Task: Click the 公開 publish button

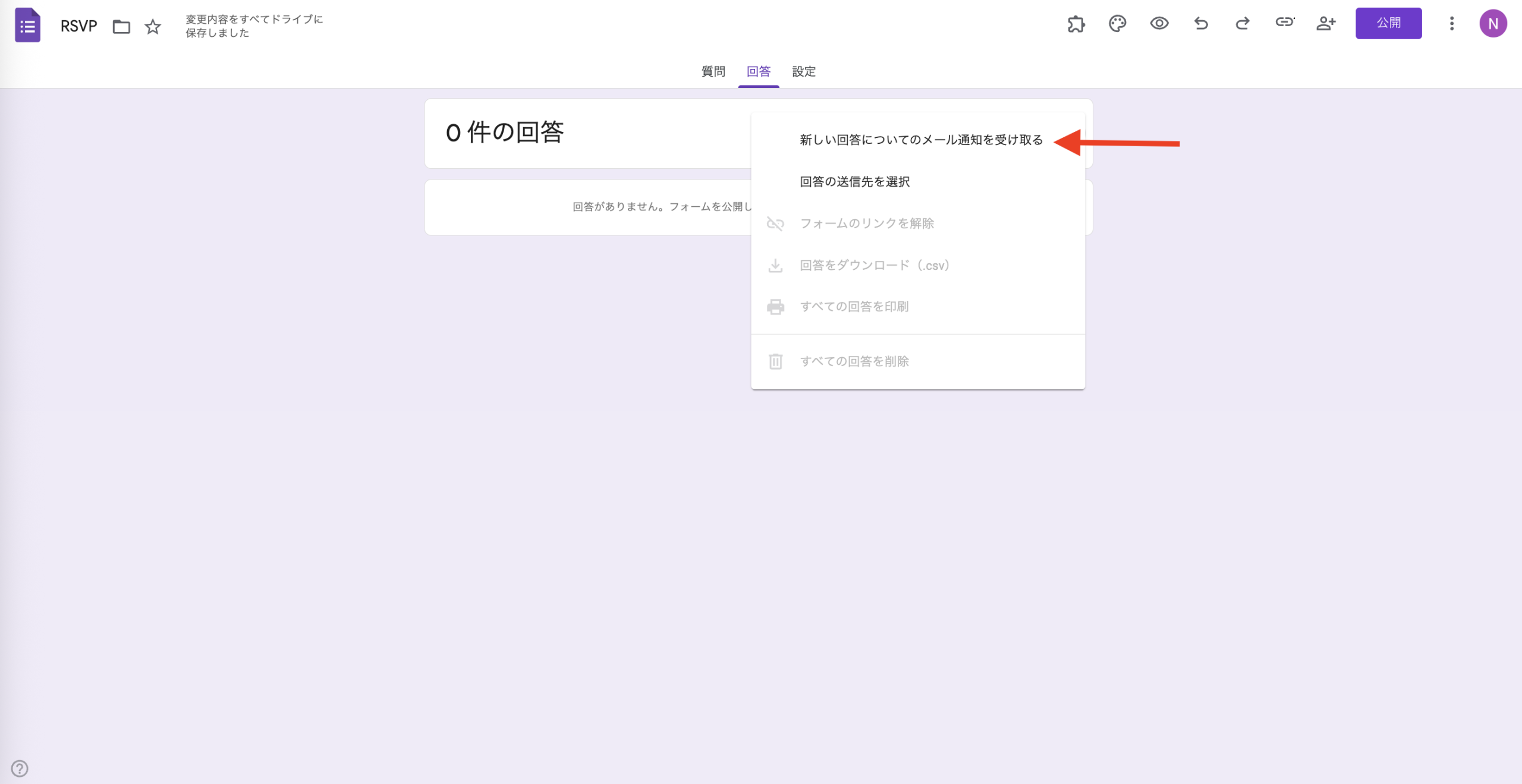Action: pos(1389,23)
